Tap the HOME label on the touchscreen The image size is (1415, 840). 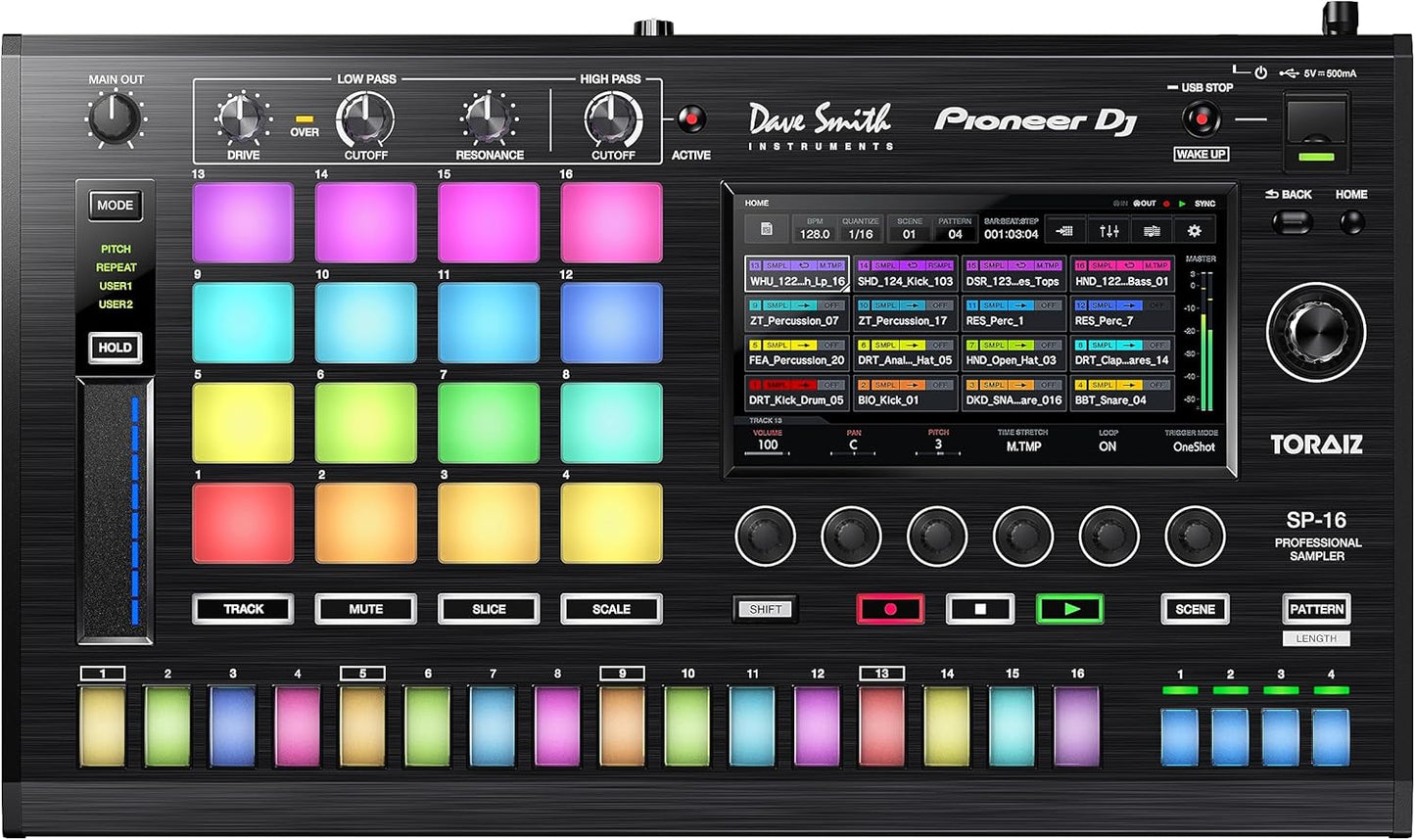pyautogui.click(x=759, y=203)
